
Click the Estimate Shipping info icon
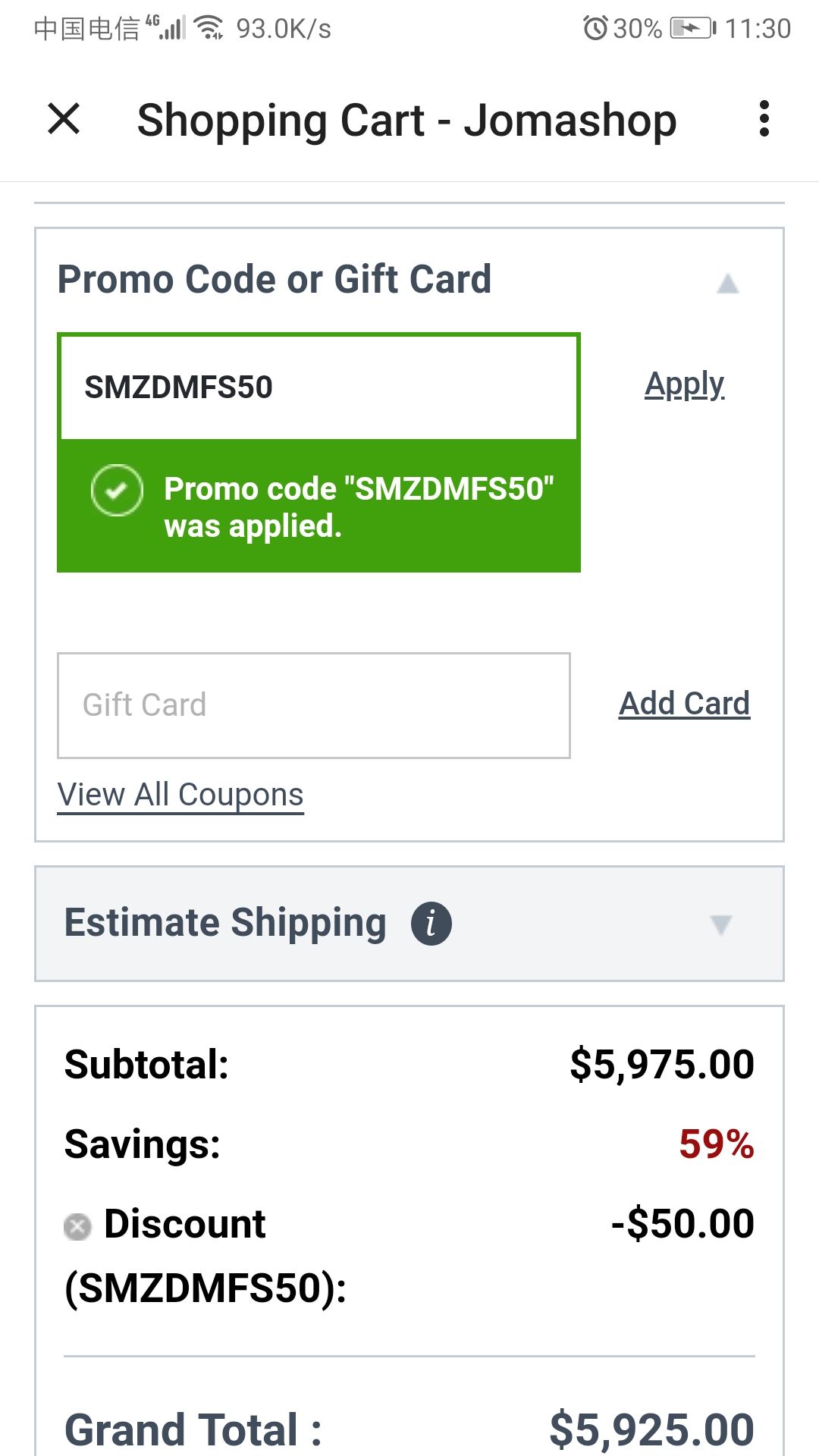[431, 924]
